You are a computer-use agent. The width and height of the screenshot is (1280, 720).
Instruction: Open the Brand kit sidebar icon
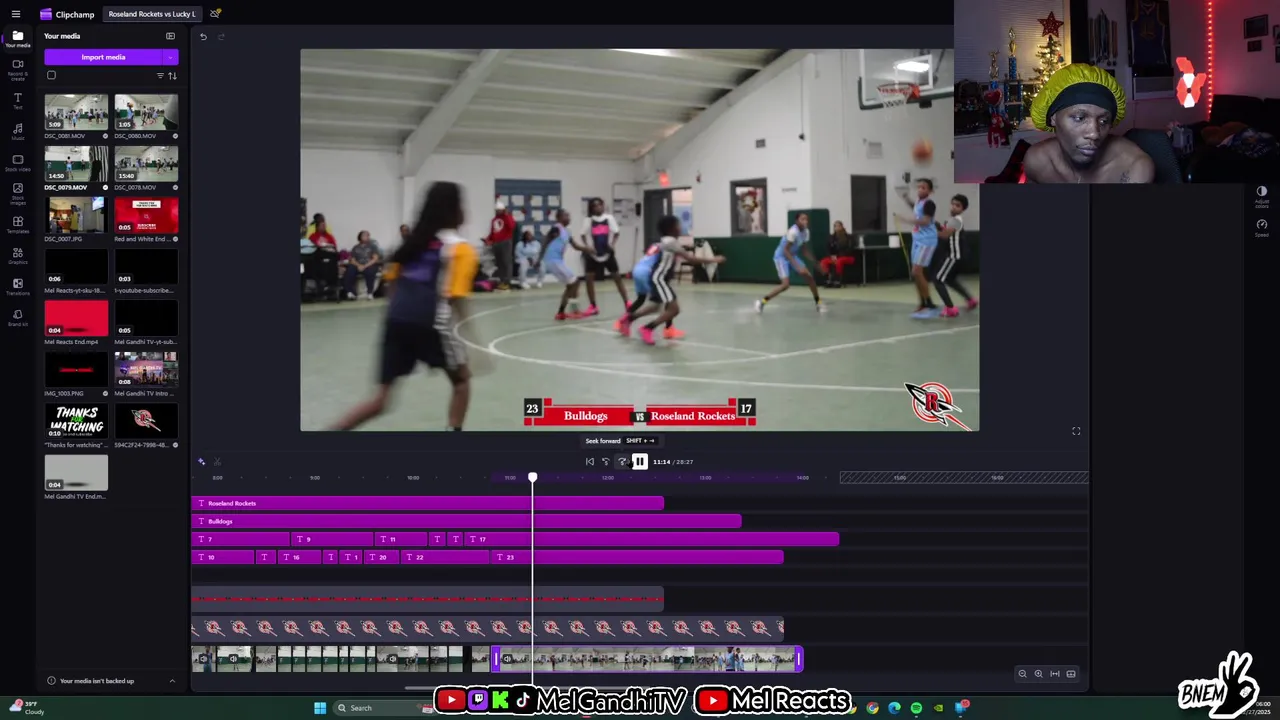tap(17, 318)
